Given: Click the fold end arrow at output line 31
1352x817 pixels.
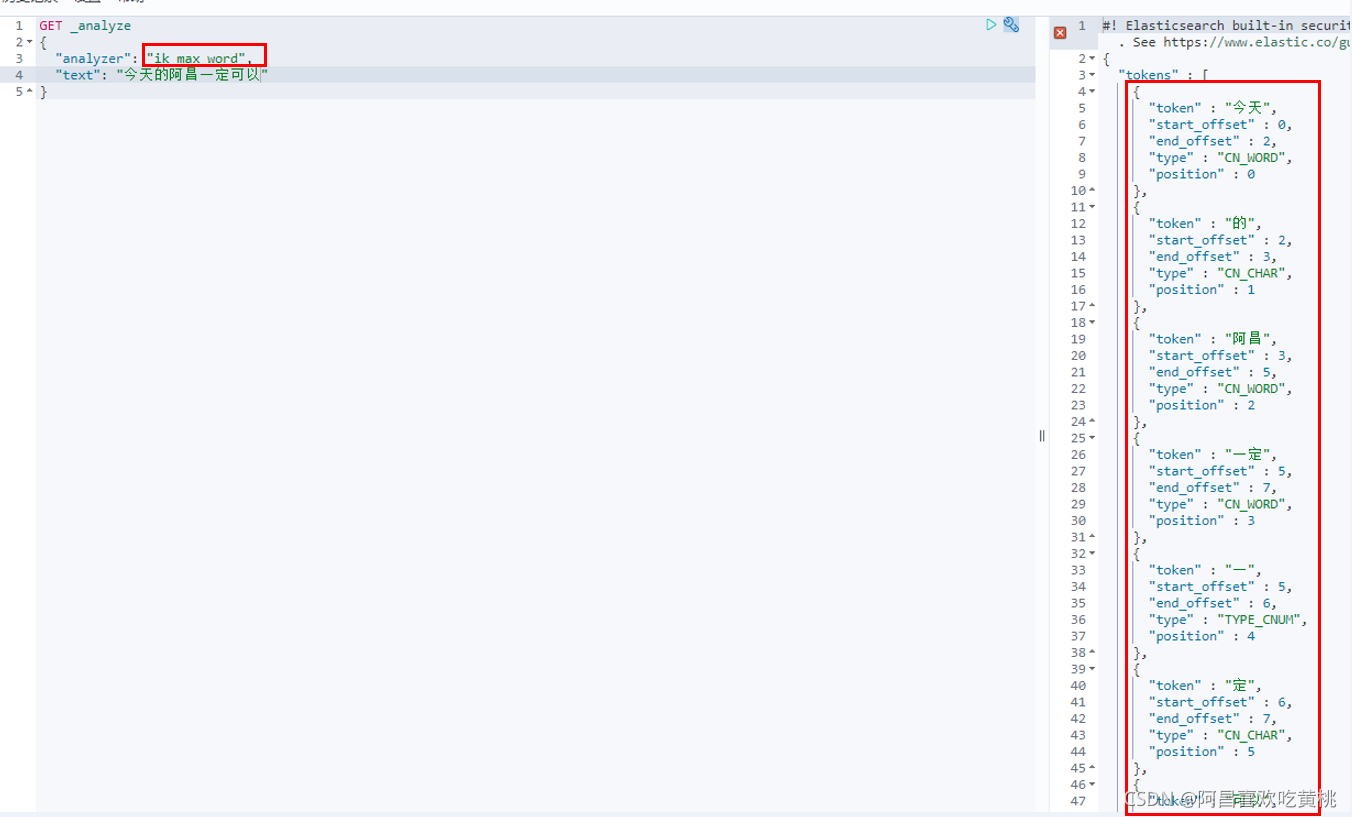Looking at the screenshot, I should point(1092,537).
